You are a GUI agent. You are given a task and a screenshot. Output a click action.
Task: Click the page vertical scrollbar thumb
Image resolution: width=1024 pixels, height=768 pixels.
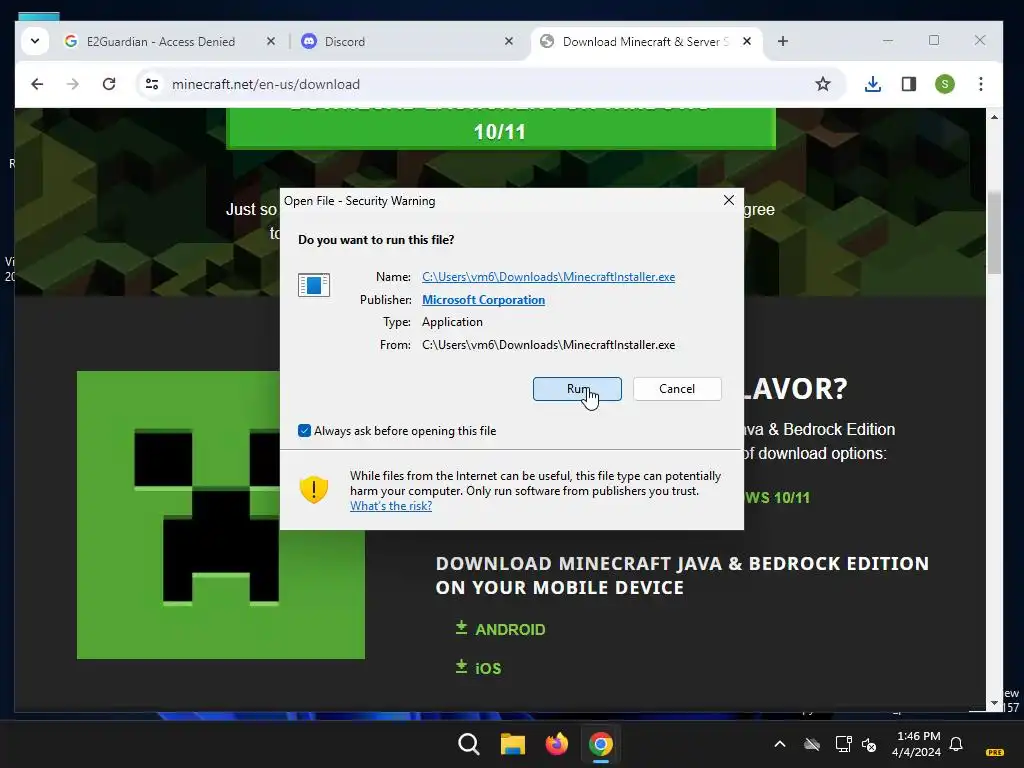click(x=994, y=232)
